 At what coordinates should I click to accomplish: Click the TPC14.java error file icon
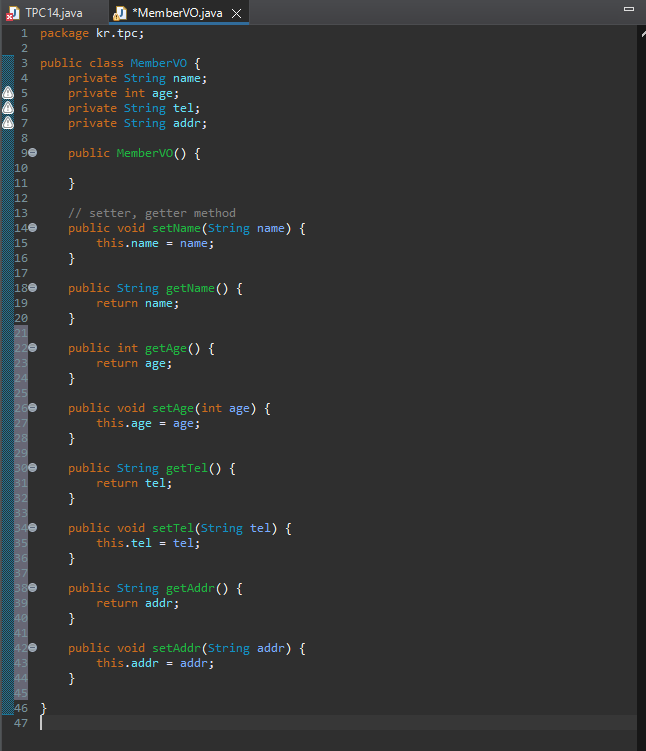(13, 13)
